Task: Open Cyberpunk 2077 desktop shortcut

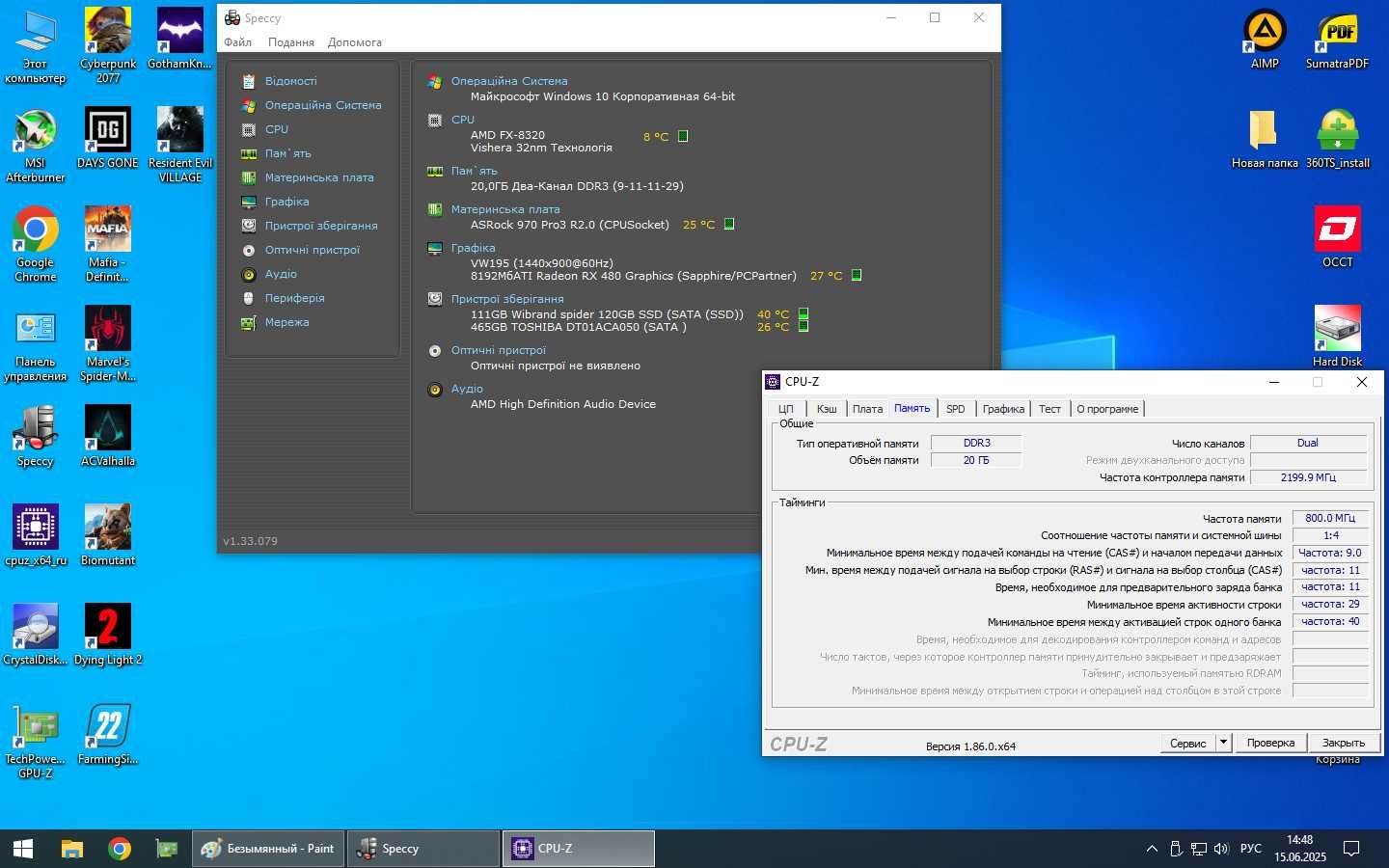Action: pyautogui.click(x=108, y=45)
